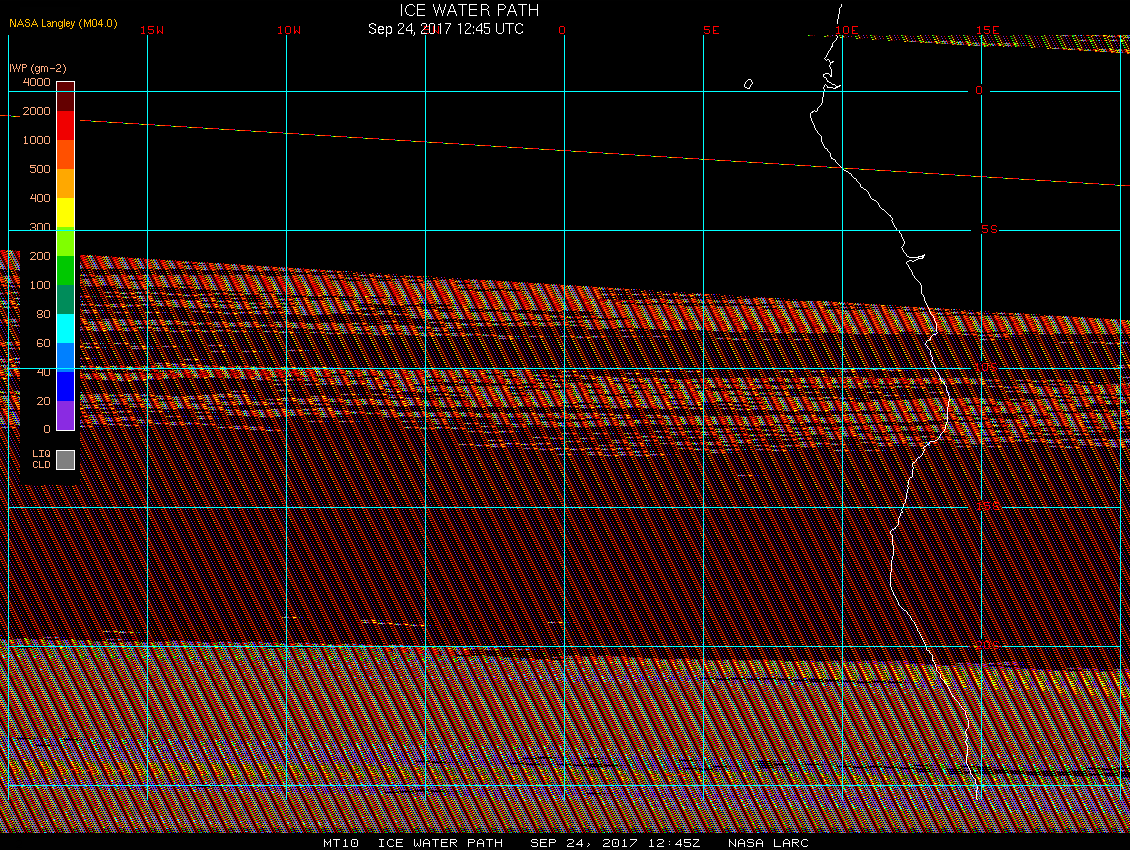Select the bright red 1000-2000 legend color
1130x850 pixels.
point(65,125)
